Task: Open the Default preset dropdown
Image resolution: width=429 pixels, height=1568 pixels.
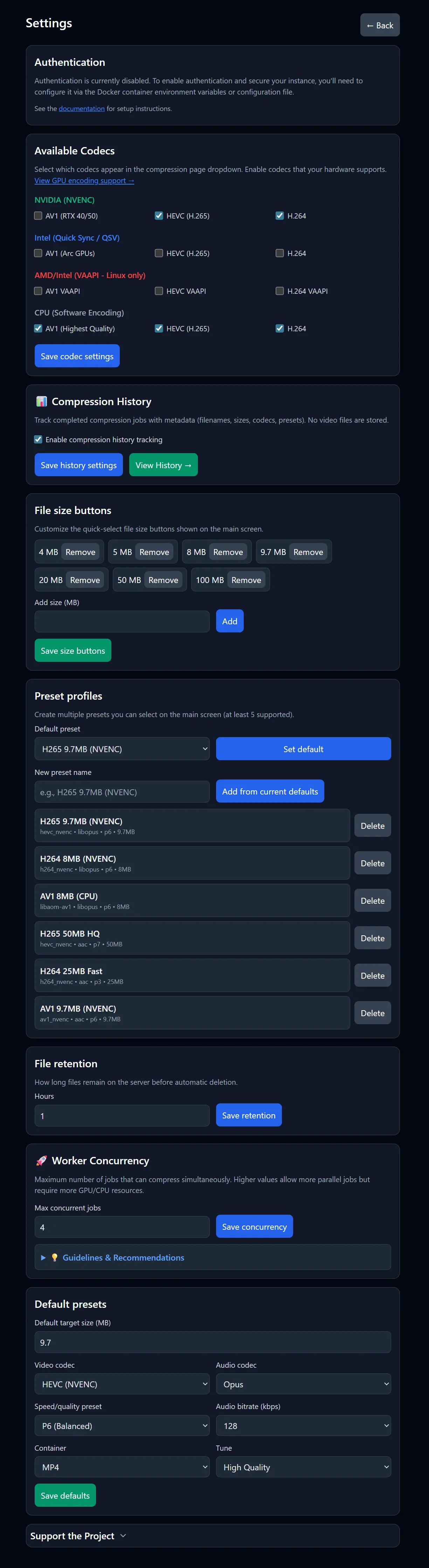Action: pyautogui.click(x=122, y=749)
